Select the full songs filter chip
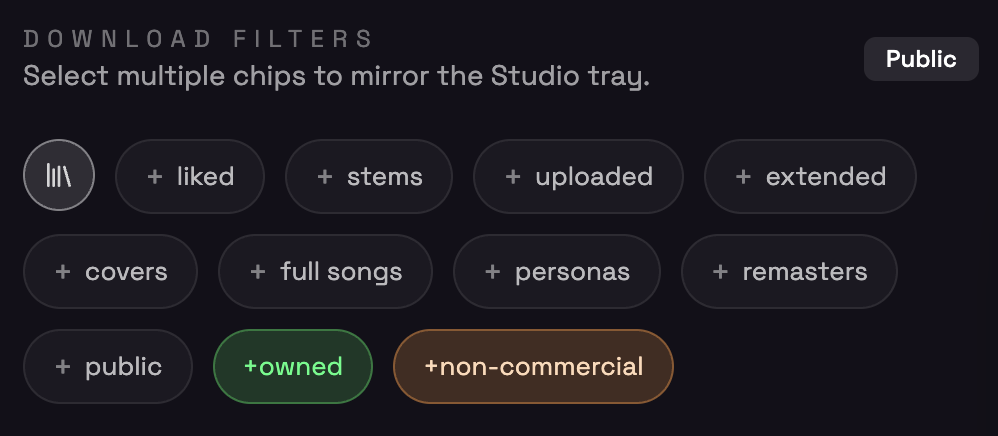This screenshot has height=436, width=998. [325, 272]
